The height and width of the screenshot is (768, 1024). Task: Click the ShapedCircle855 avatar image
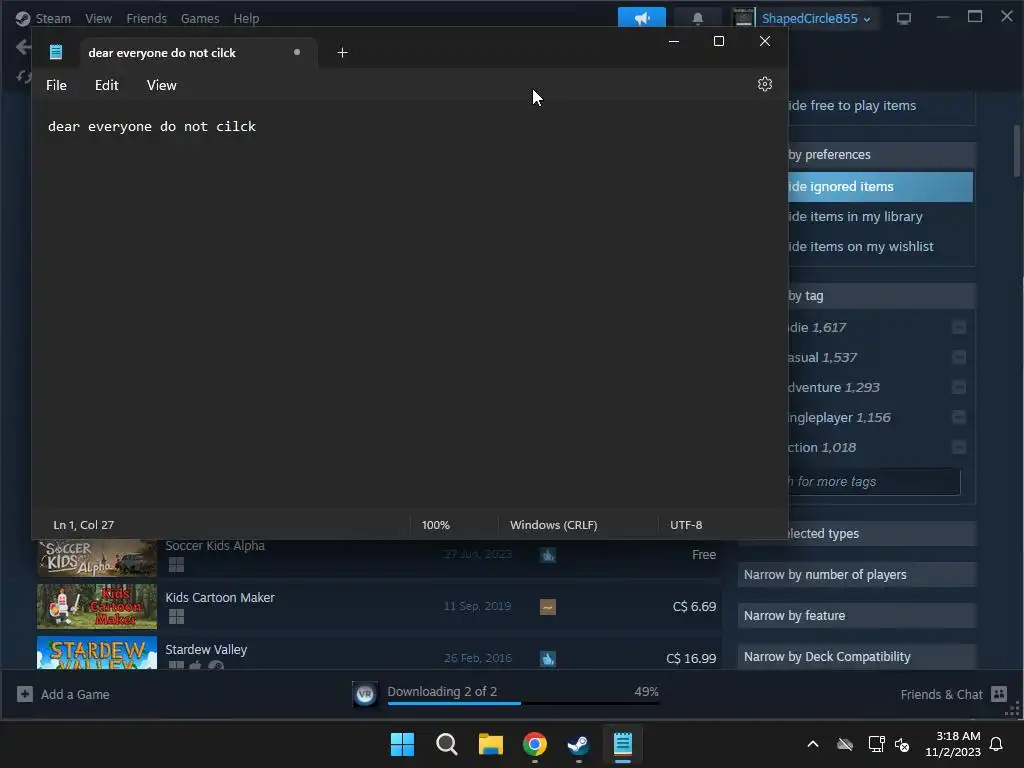click(x=743, y=18)
